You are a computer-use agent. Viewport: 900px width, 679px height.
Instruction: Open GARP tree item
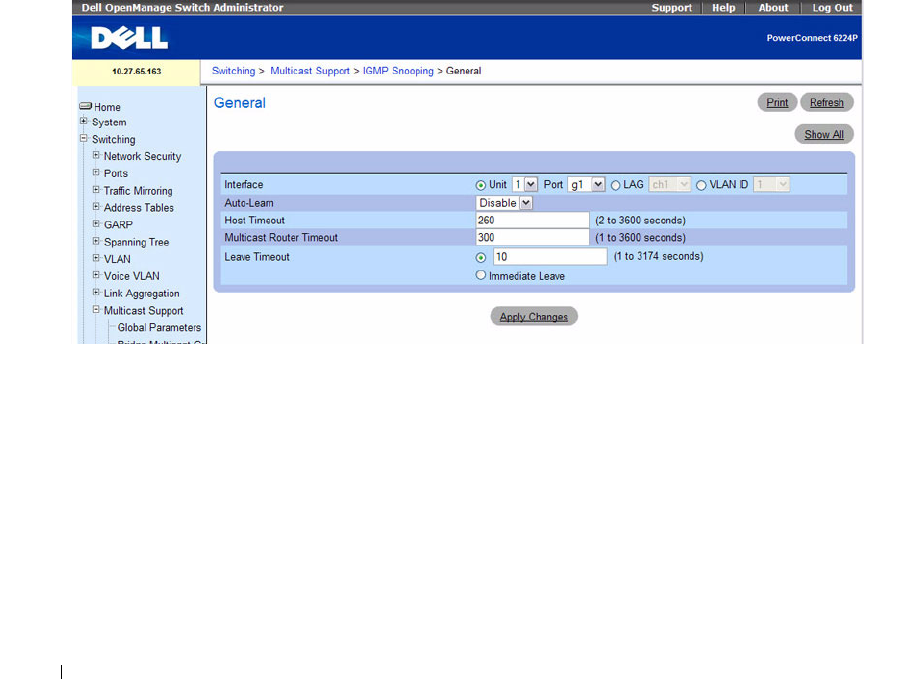pos(118,224)
